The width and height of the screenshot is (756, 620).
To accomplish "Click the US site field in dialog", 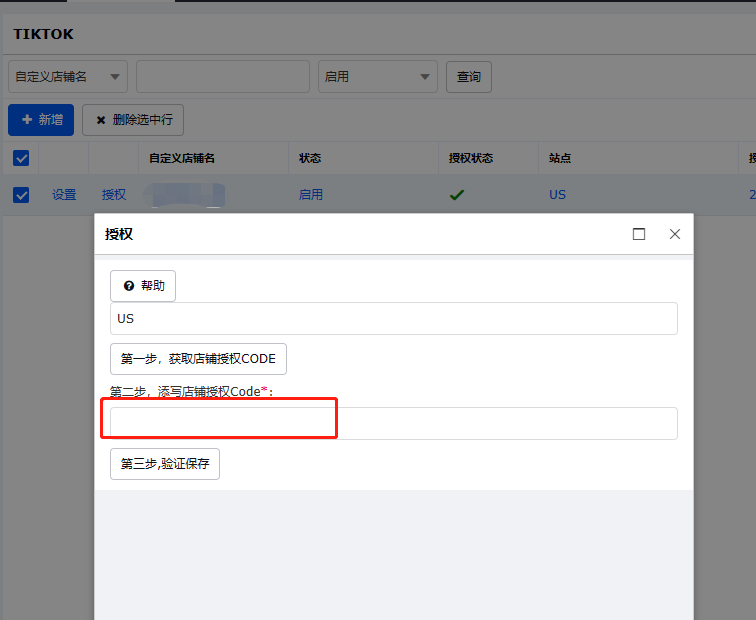I will point(394,319).
